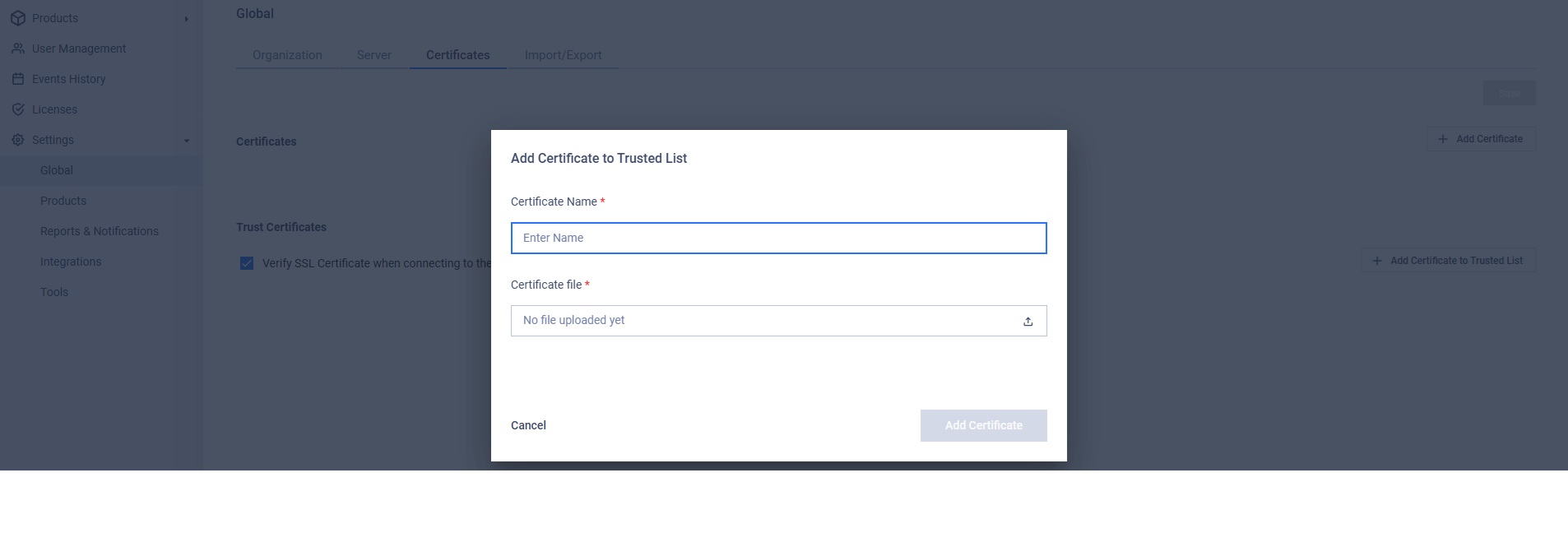Collapse the Settings sidebar arrow
Viewport: 1568px width, 533px height.
pyautogui.click(x=187, y=141)
